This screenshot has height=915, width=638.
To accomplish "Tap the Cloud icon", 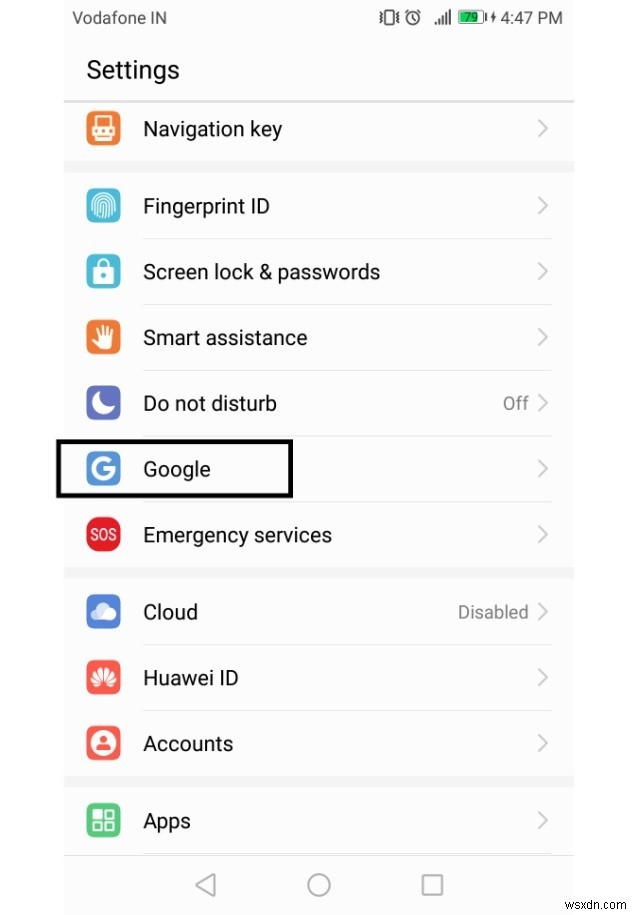I will [103, 612].
